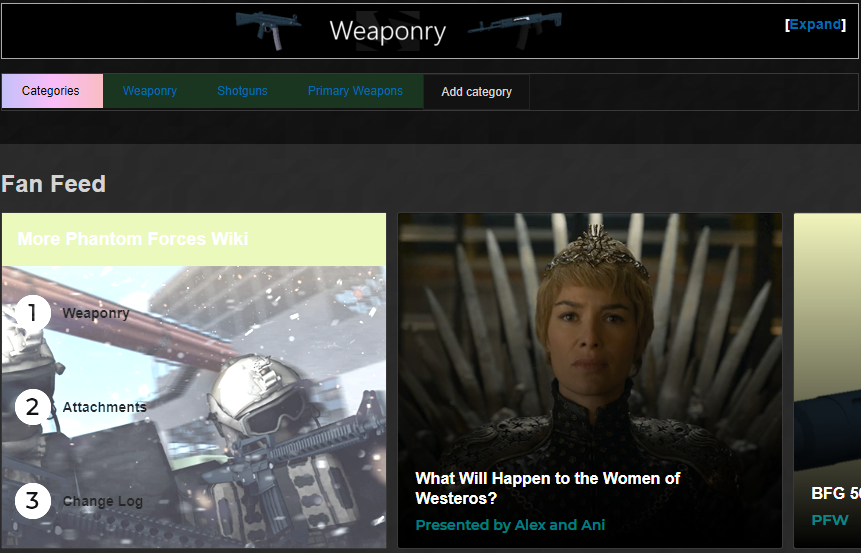
Task: Click the right rifle image in the banner
Action: pos(513,30)
